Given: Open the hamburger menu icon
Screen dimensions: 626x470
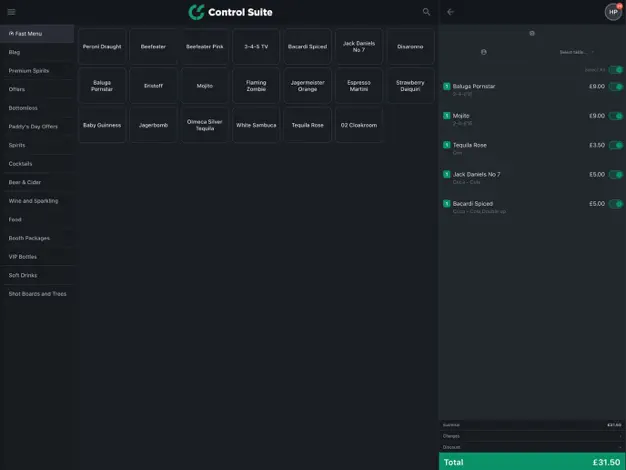Looking at the screenshot, I should click(x=12, y=12).
